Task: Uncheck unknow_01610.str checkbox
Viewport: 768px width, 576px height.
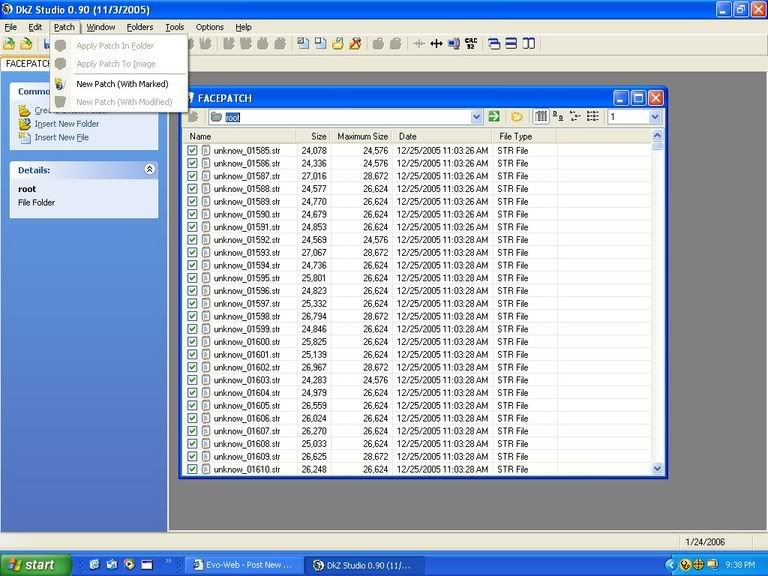Action: pos(192,469)
